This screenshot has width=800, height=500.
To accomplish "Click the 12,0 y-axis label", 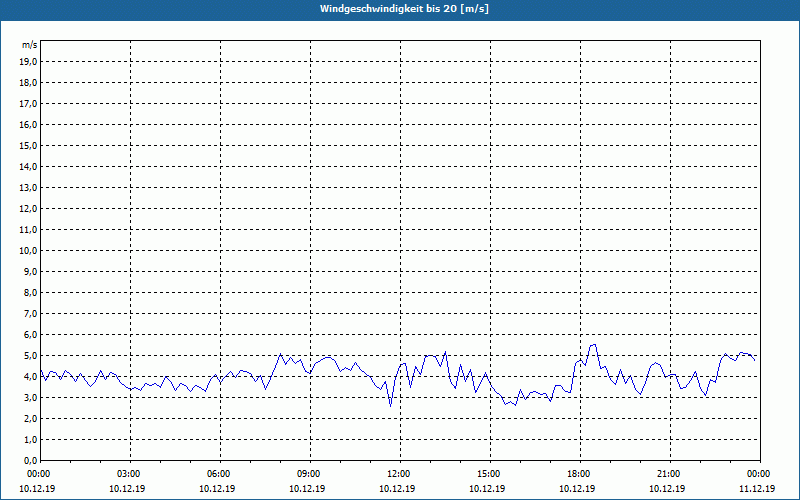I will (28, 208).
